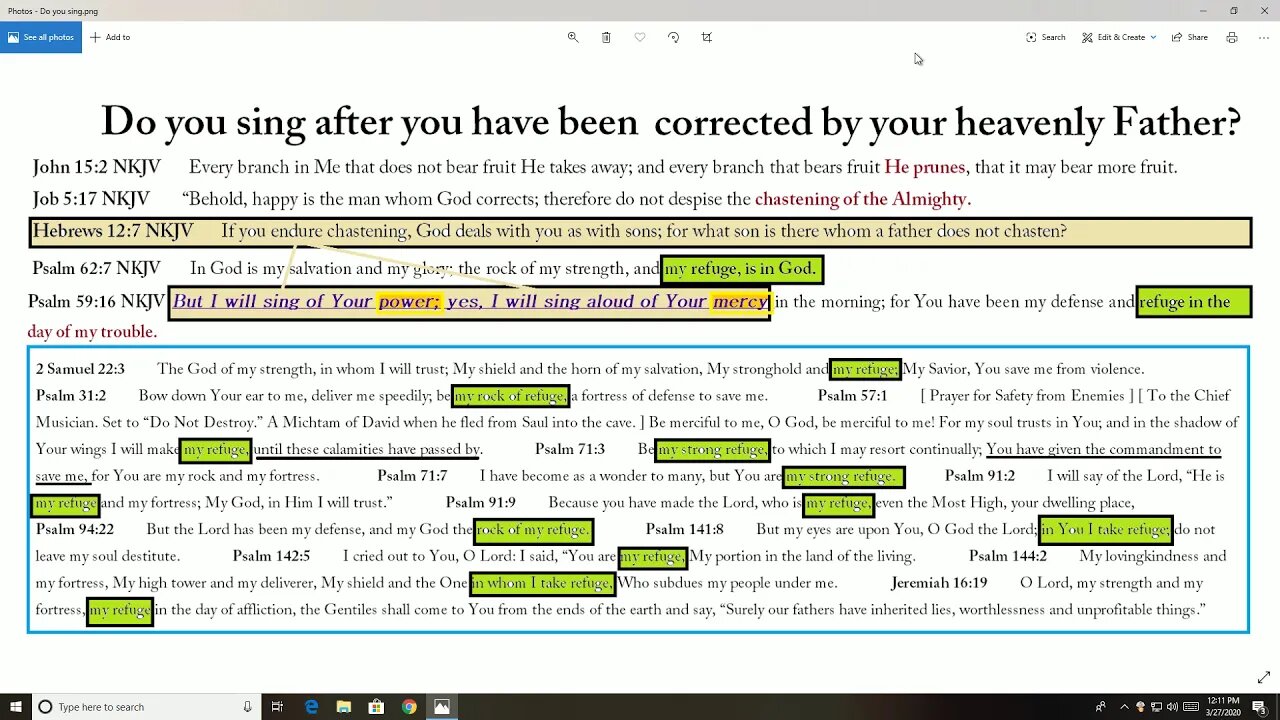Go back to See all photos
The image size is (1280, 720).
(41, 37)
